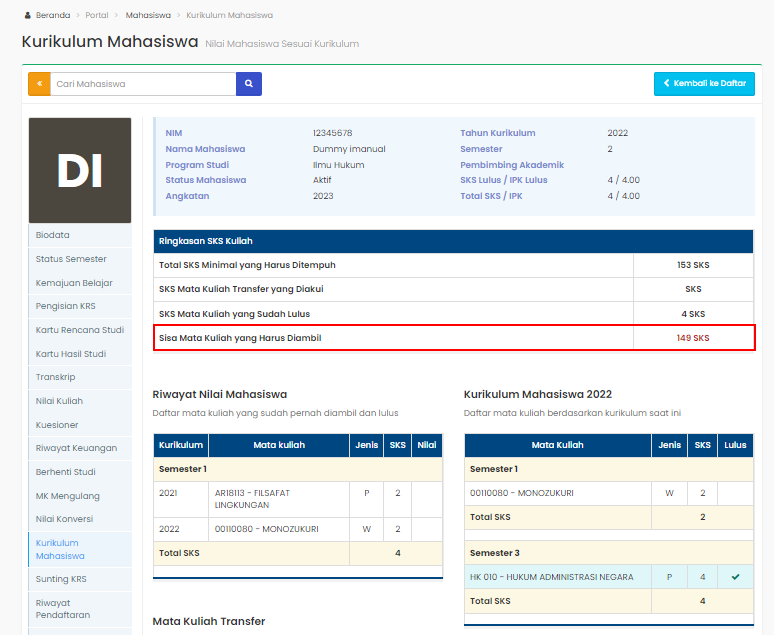The height and width of the screenshot is (635, 774).
Task: Open Nilai Kuliah in sidebar
Action: (80, 401)
